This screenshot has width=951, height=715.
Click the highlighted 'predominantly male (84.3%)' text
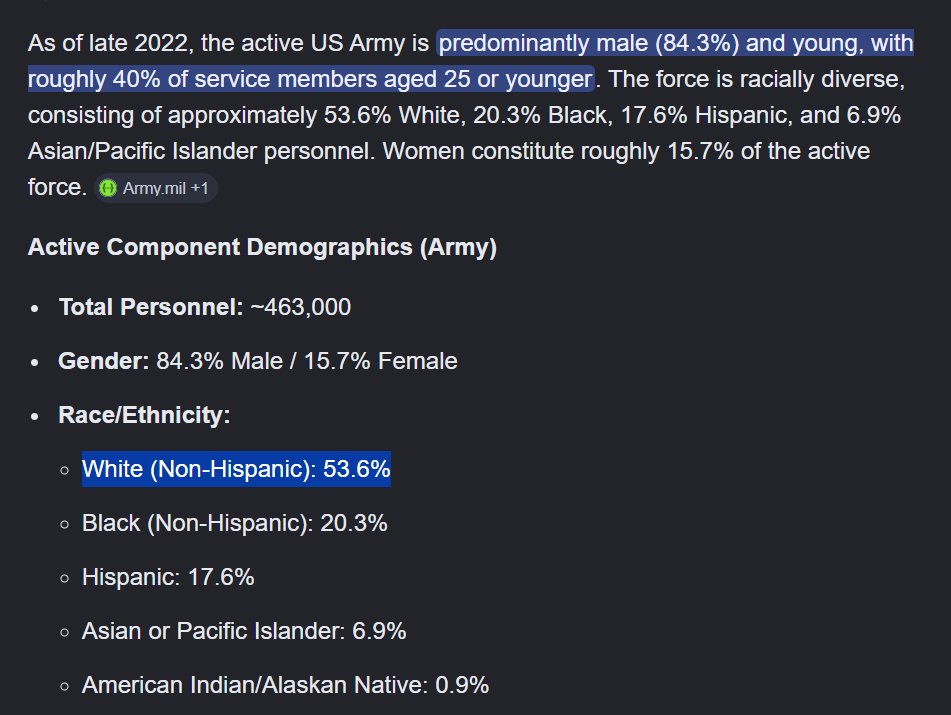click(588, 43)
